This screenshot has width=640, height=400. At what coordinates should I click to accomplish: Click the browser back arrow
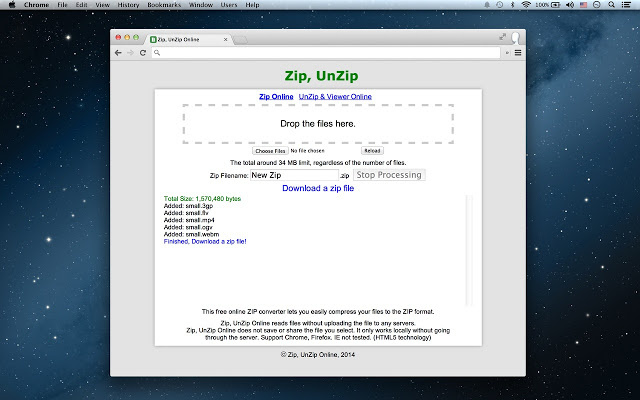pyautogui.click(x=119, y=52)
